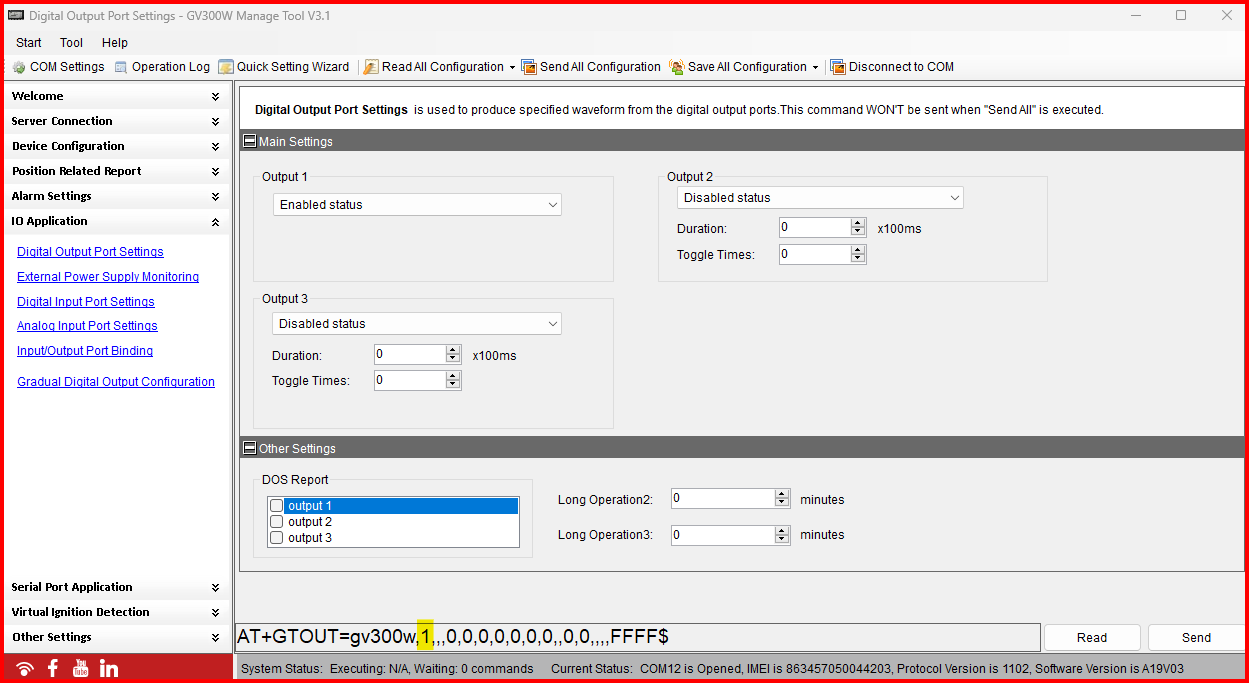
Task: Open the Read All Configuration dropdown arrow
Action: tap(512, 68)
